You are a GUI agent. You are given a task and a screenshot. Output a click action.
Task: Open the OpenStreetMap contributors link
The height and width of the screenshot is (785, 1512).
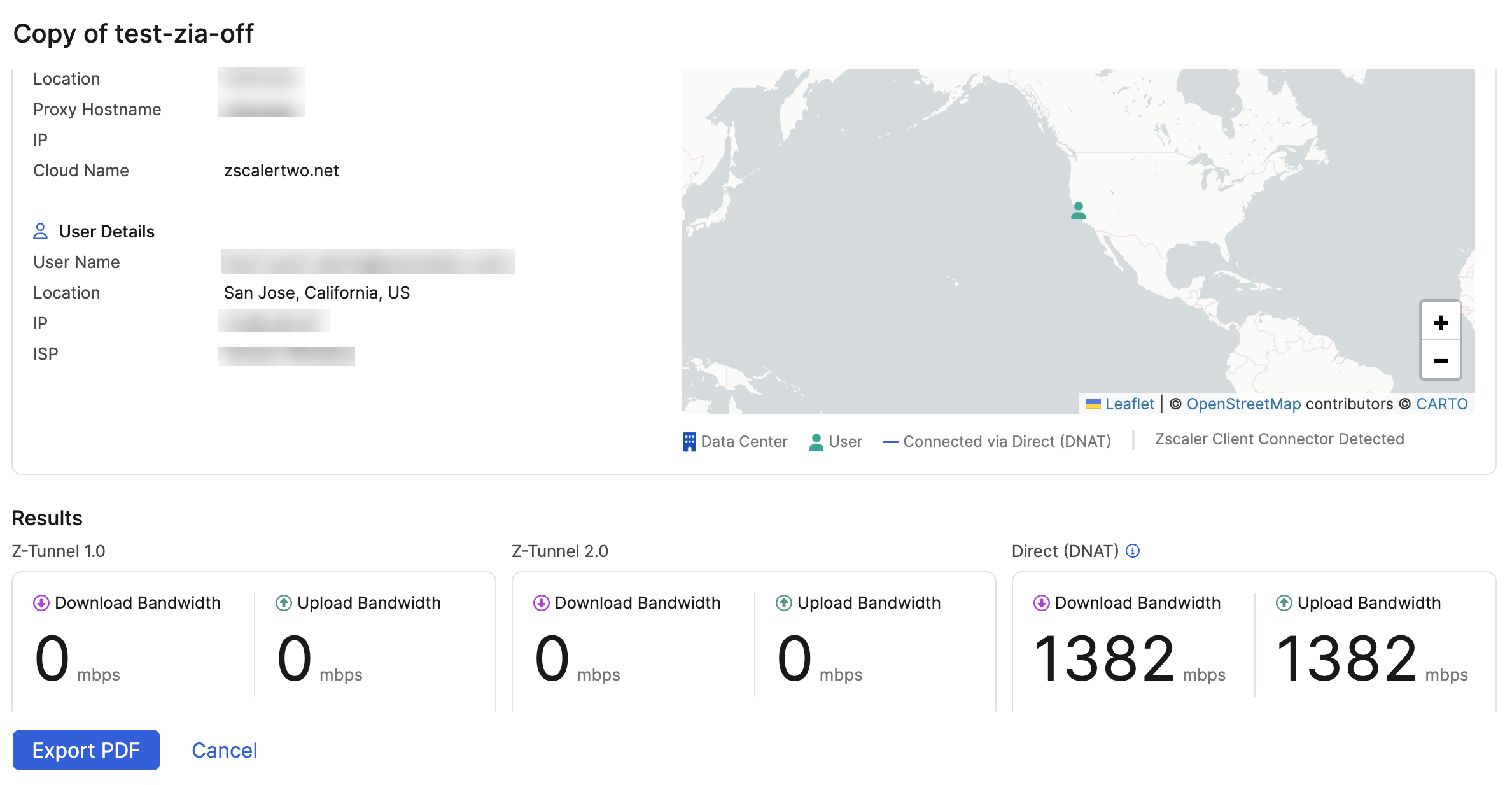1244,404
